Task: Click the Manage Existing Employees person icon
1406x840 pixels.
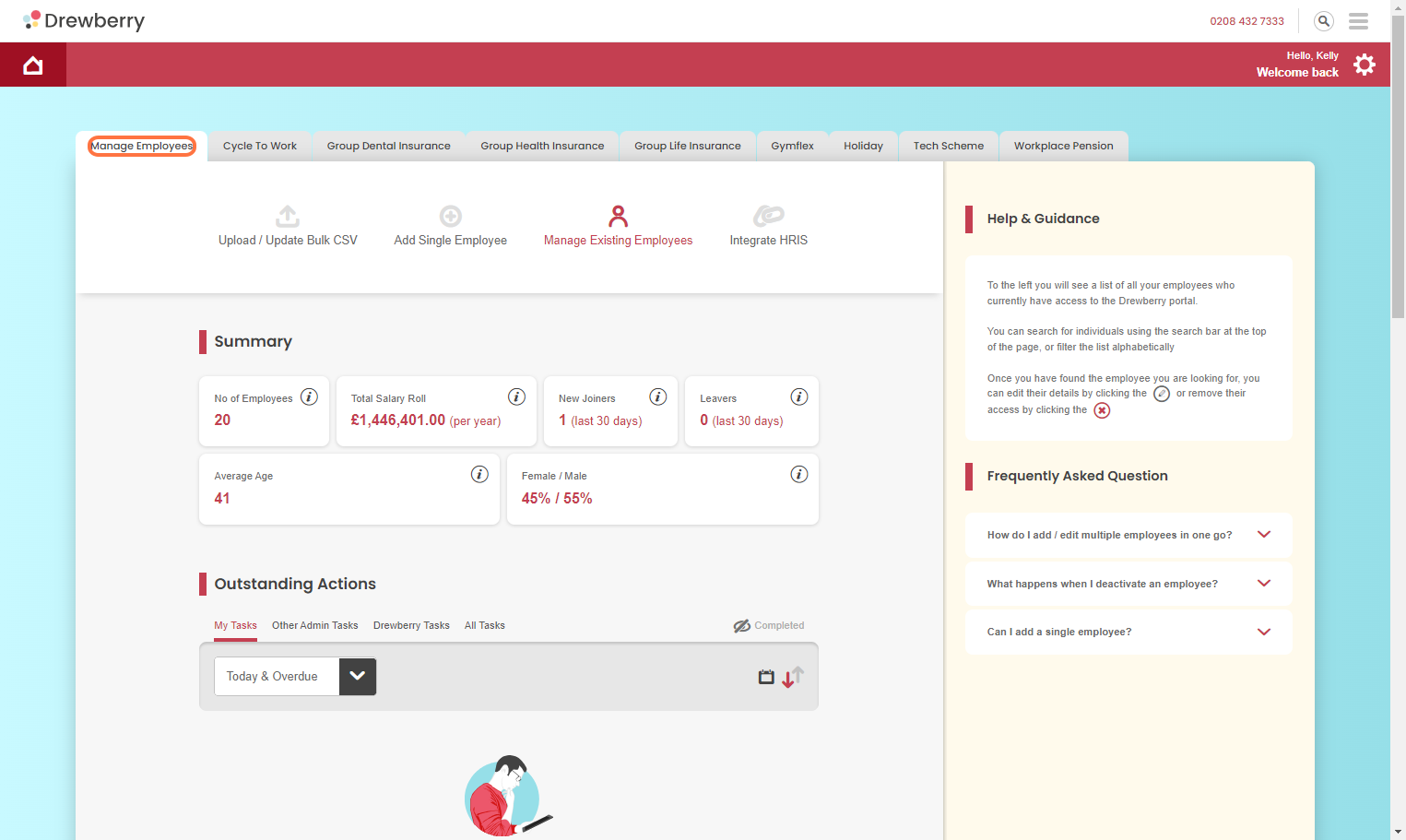Action: coord(619,216)
